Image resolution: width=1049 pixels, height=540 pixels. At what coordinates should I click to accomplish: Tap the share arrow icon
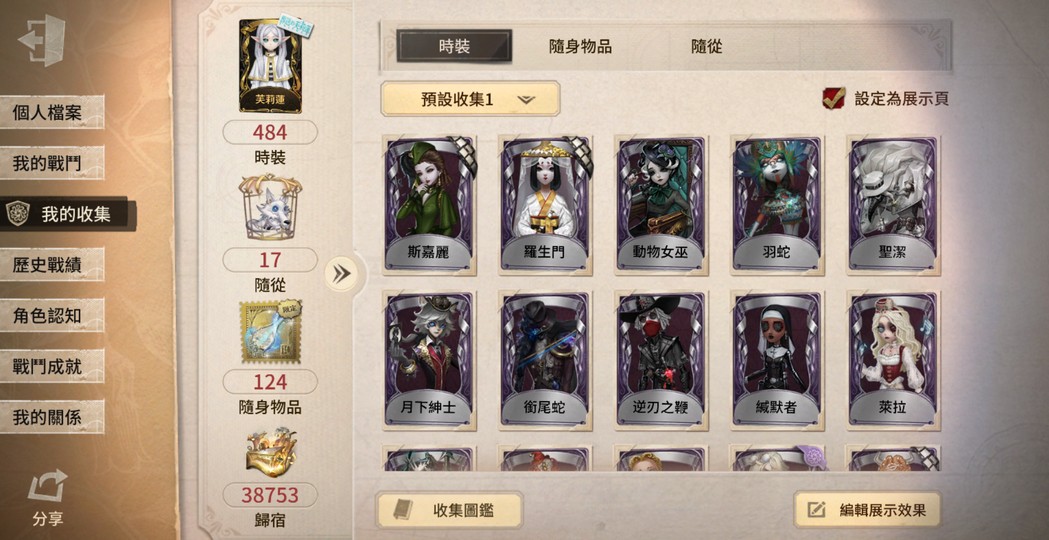(47, 486)
